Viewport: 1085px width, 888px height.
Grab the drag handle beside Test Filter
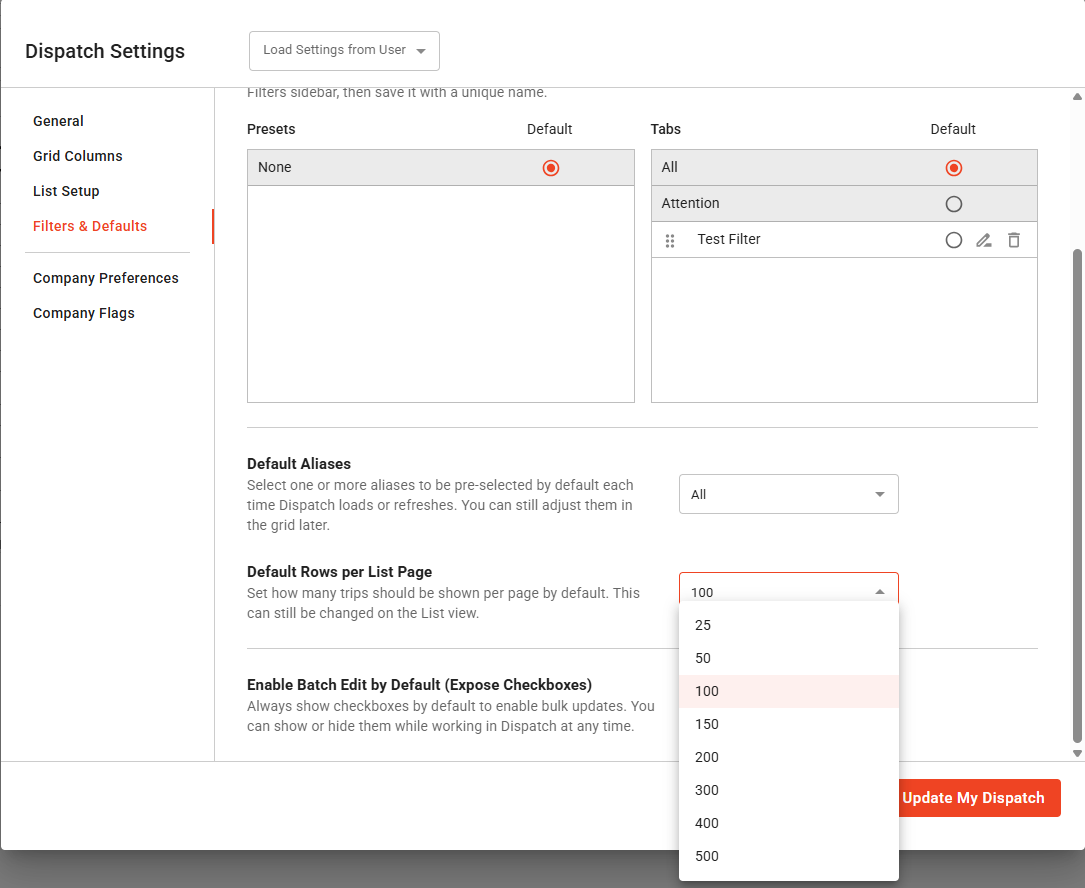[x=670, y=240]
